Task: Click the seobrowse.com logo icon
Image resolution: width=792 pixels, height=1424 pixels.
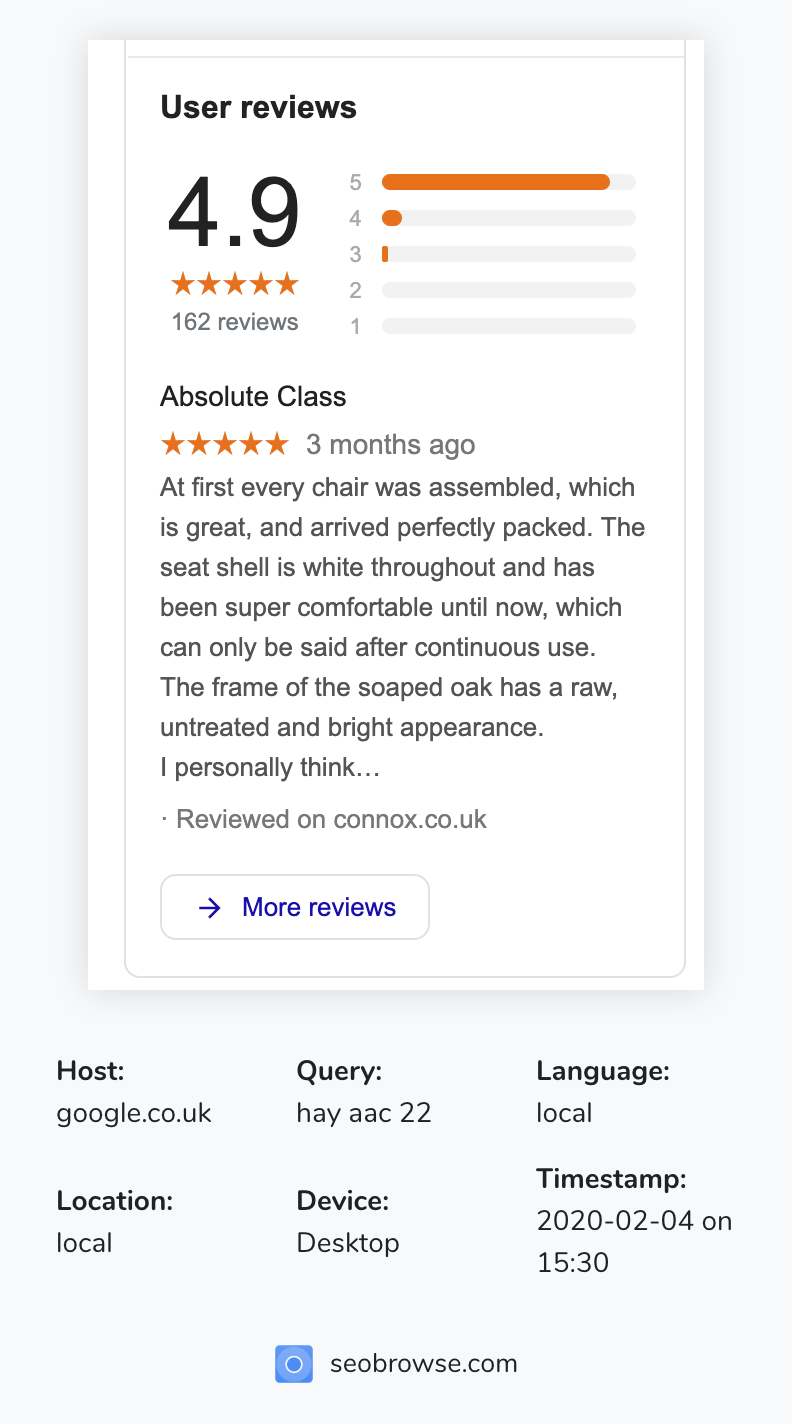Action: click(x=293, y=1363)
